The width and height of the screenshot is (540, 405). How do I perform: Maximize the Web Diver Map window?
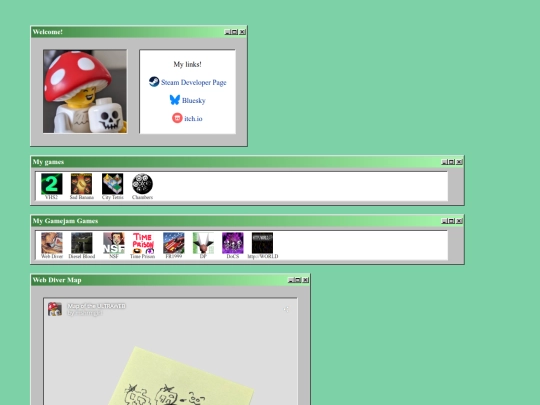click(298, 280)
